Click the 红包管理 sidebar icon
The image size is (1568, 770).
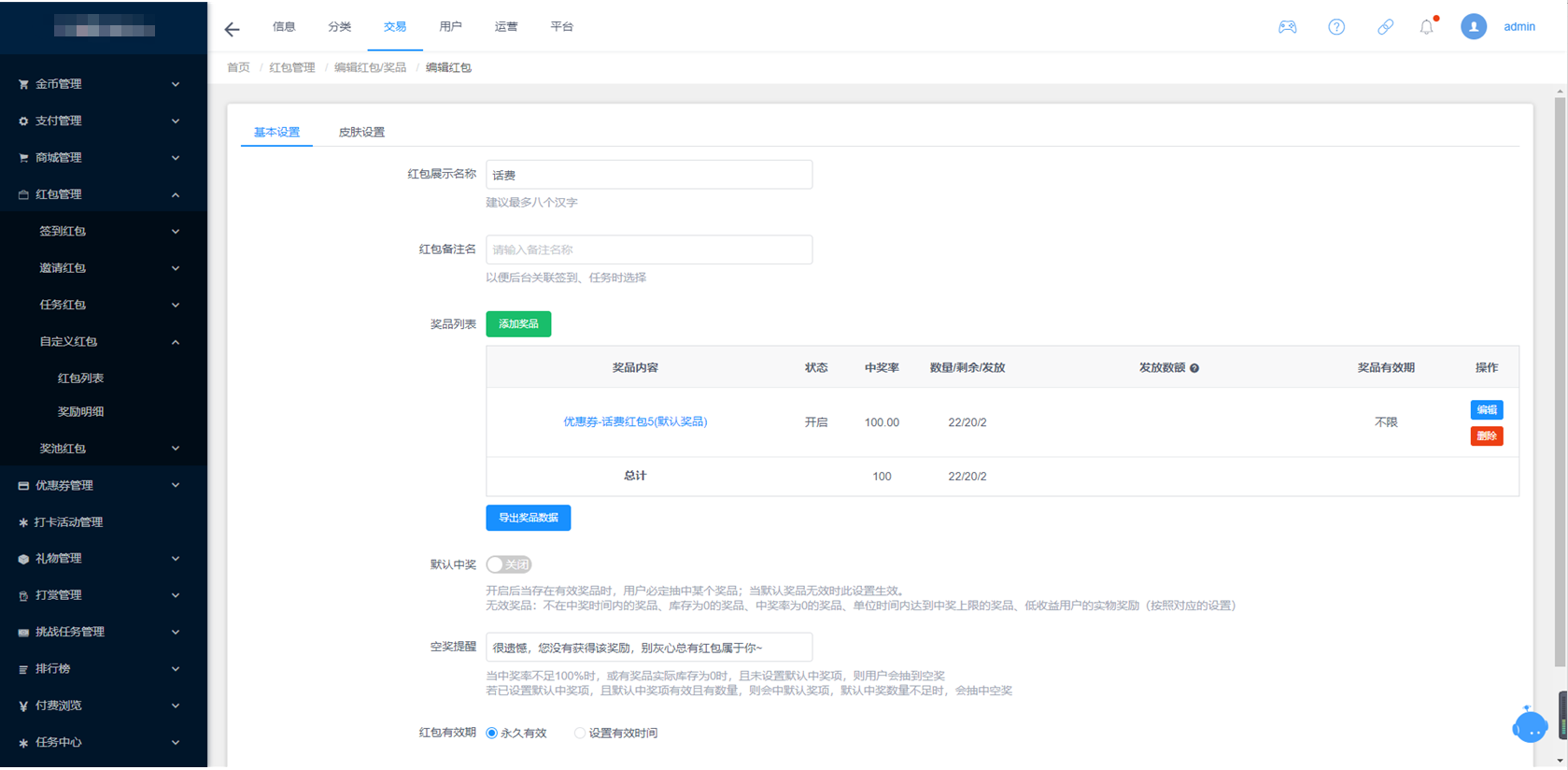point(23,194)
